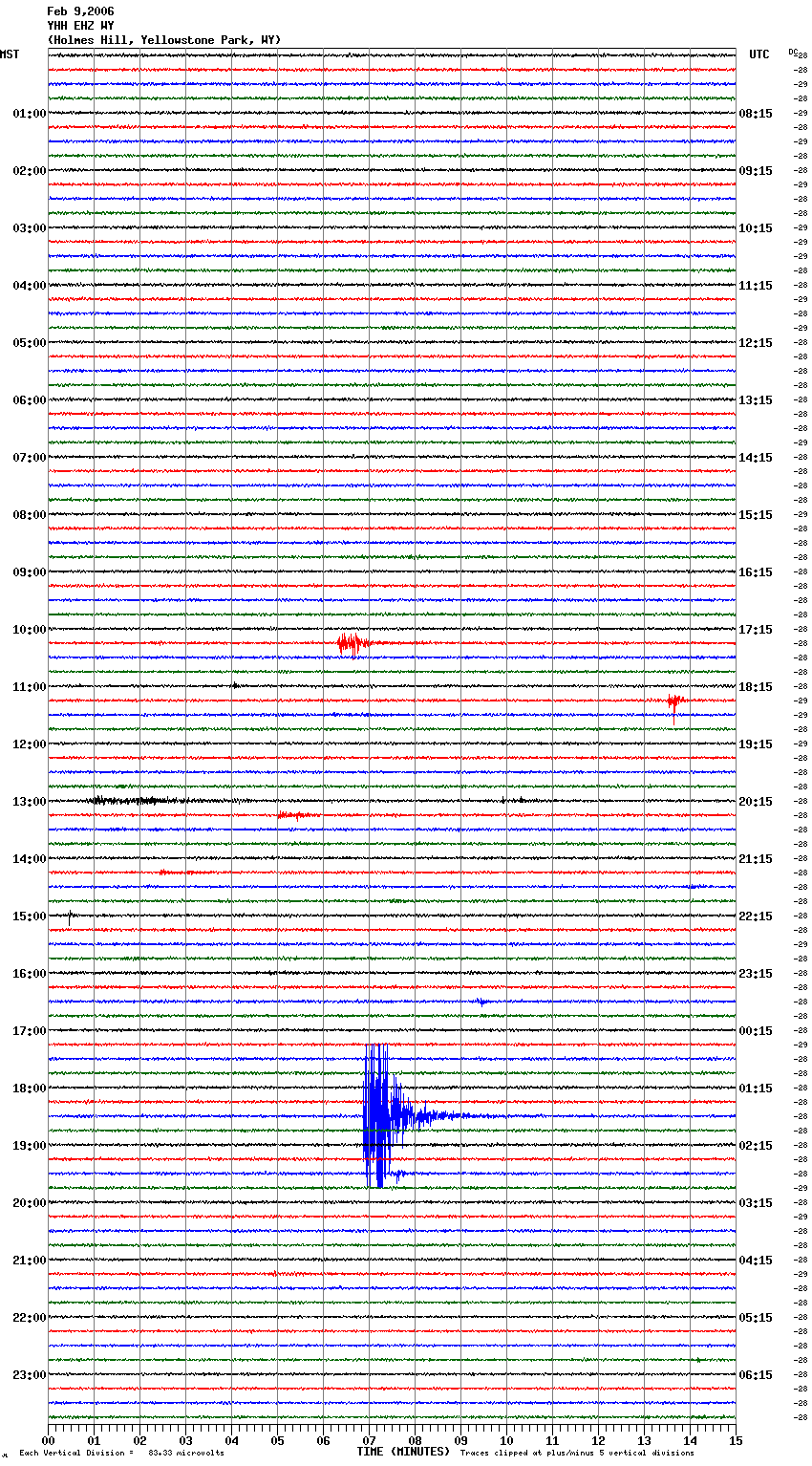
Task: Click minute tick label 05 on bottom axis
Action: click(x=278, y=1440)
